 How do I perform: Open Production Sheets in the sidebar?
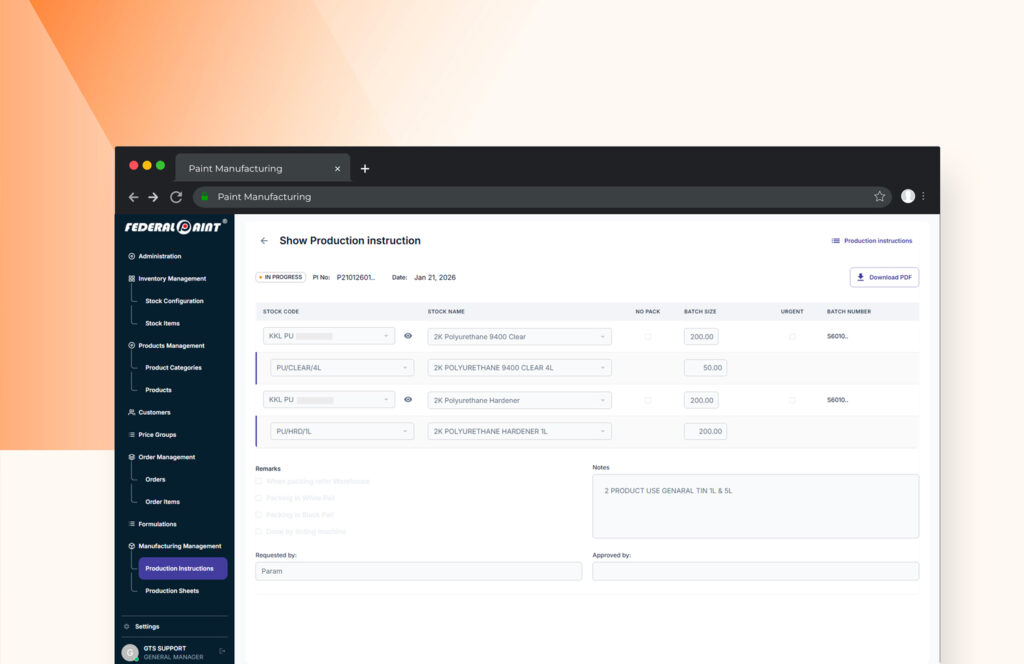pos(172,591)
